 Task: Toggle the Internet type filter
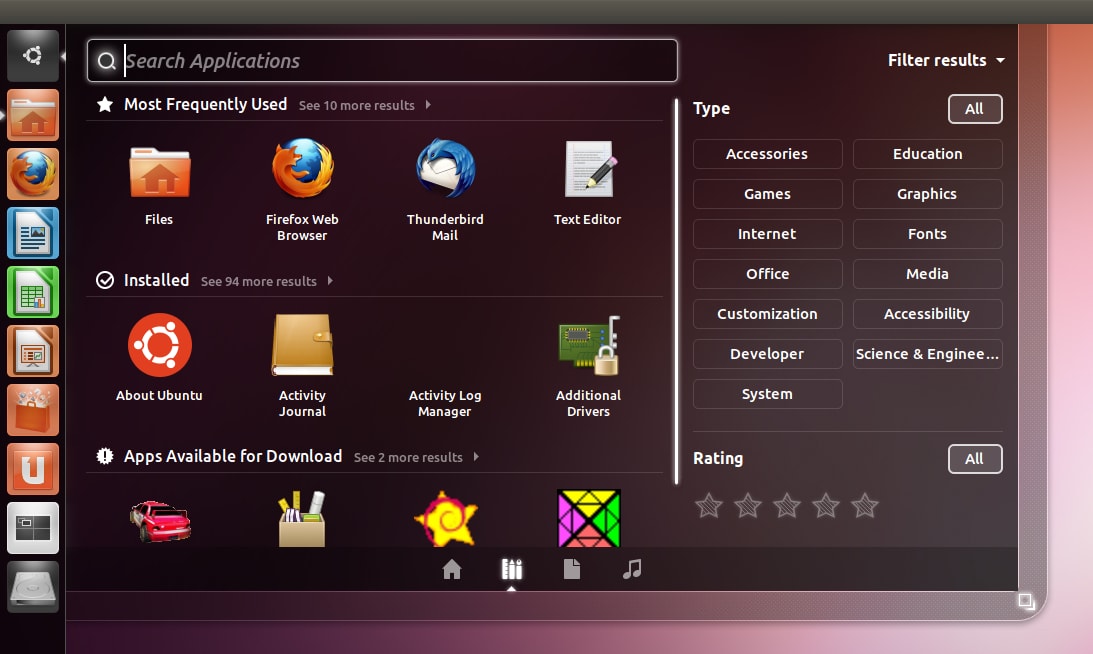pos(767,234)
